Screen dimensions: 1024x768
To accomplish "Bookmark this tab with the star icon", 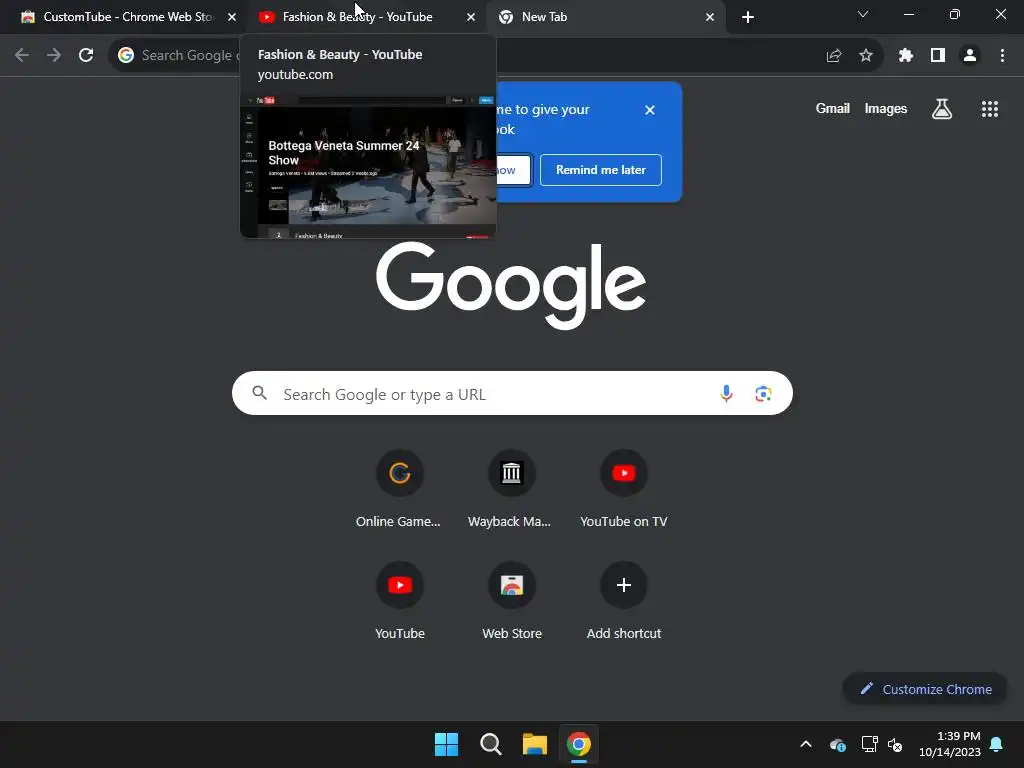I will click(866, 56).
